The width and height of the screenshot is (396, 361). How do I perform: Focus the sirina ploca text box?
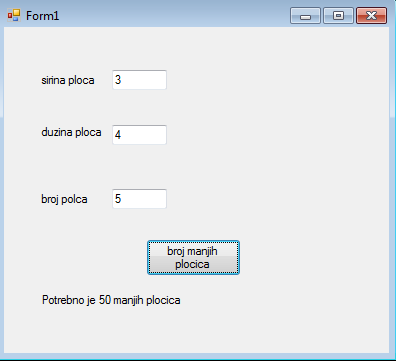click(x=139, y=80)
